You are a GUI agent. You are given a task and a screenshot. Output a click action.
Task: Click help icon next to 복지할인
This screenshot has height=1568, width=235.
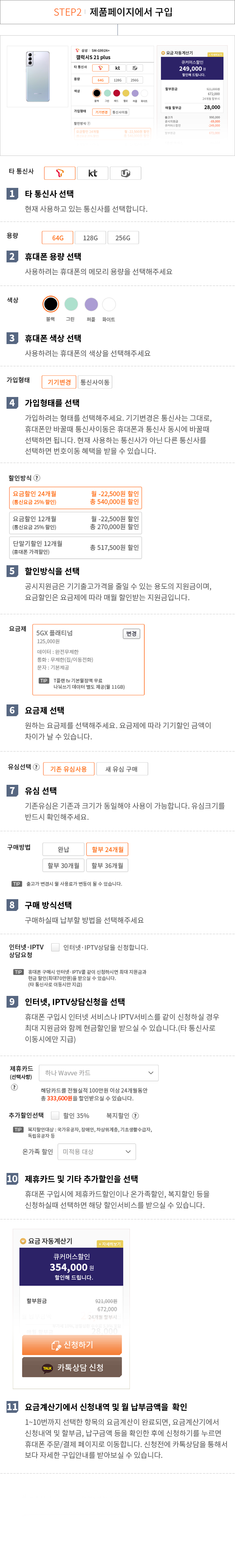[x=135, y=1116]
